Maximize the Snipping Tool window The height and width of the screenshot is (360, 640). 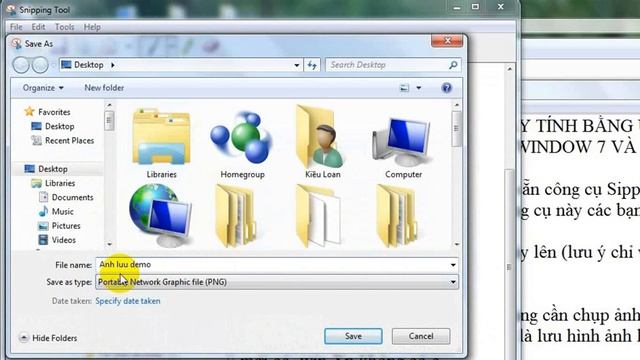[x=475, y=7]
